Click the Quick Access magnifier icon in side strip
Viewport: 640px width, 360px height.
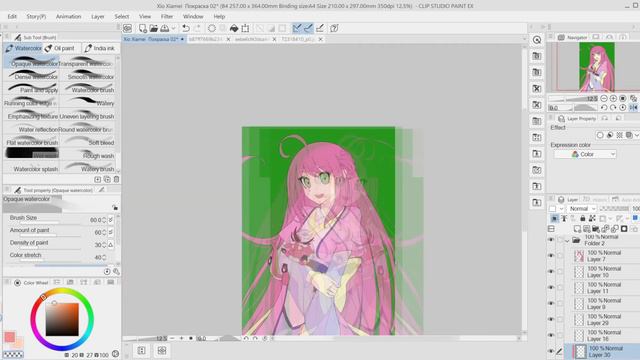537,40
